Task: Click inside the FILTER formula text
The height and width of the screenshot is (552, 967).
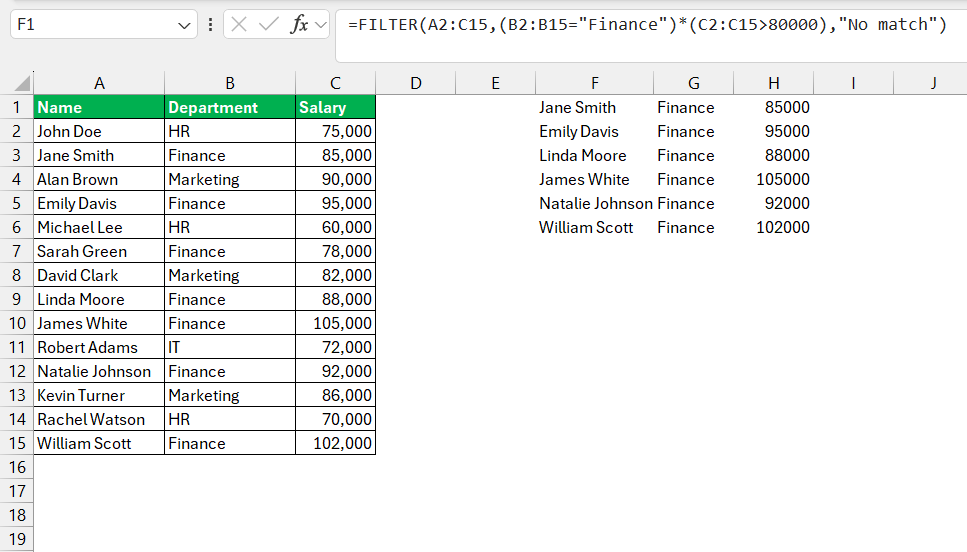Action: point(647,25)
